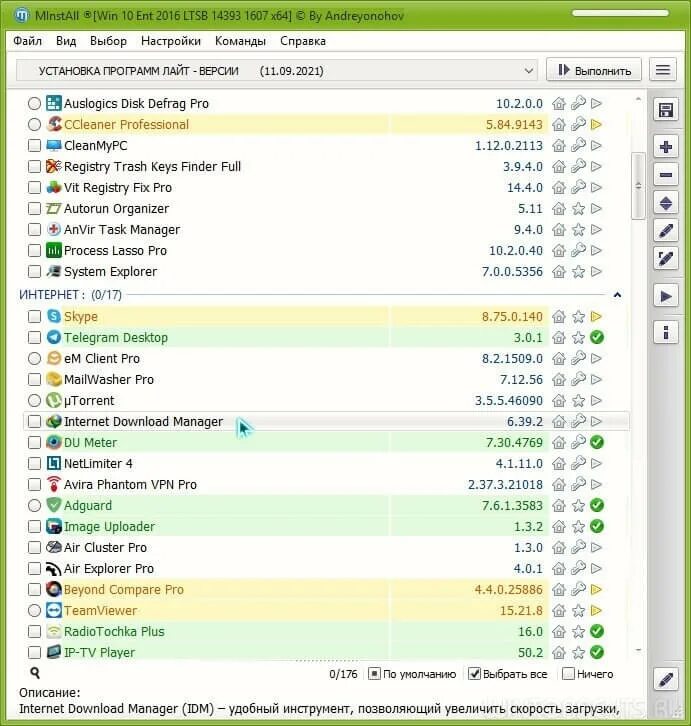This screenshot has height=726, width=691.
Task: Click green check icon for Image Uploader
Action: point(597,526)
